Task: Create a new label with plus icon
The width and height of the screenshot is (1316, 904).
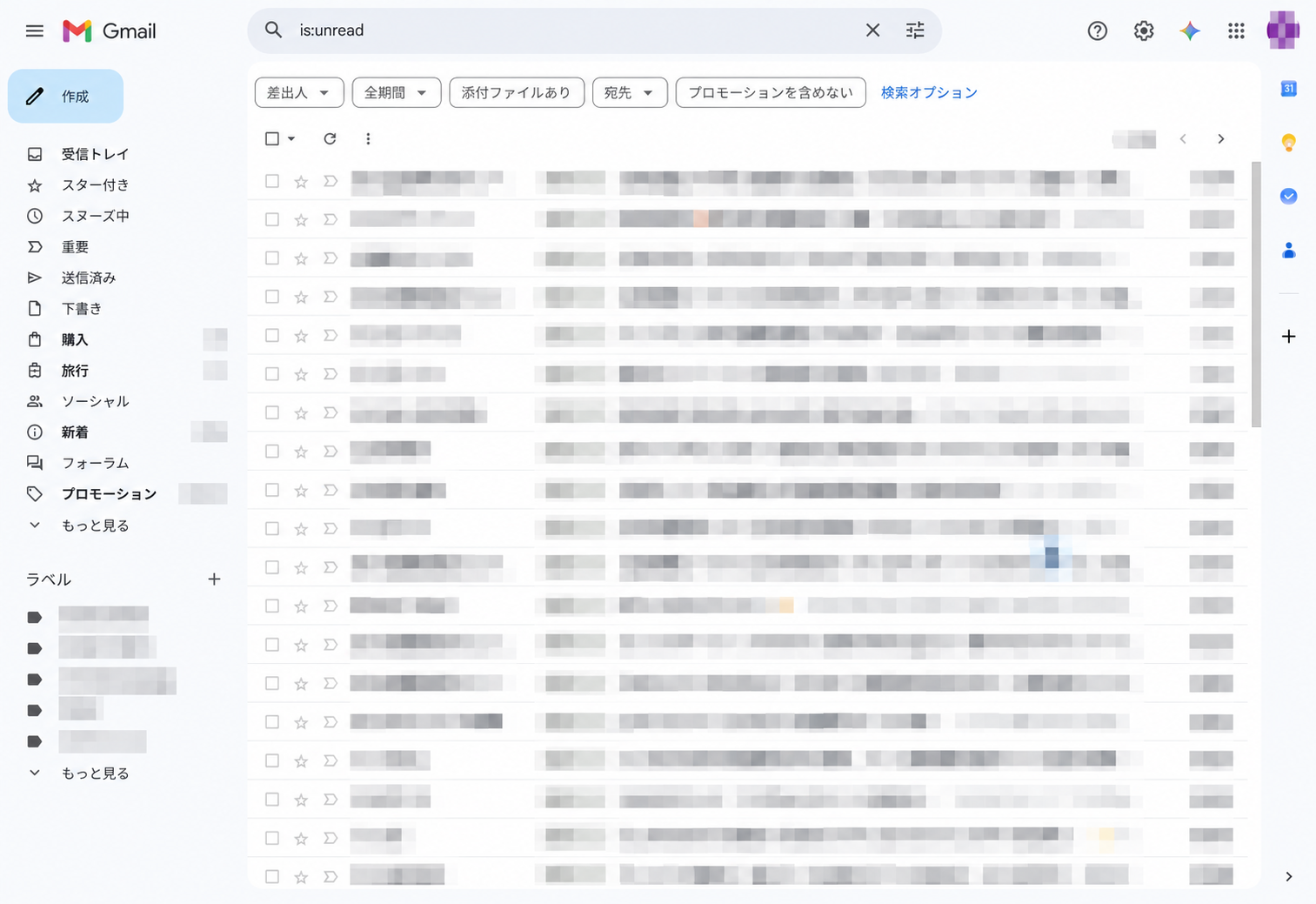Action: pos(214,579)
